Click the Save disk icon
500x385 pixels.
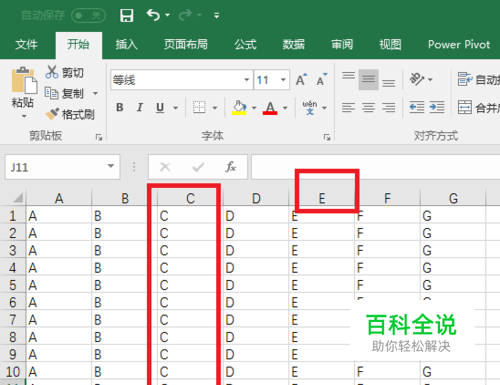point(127,15)
